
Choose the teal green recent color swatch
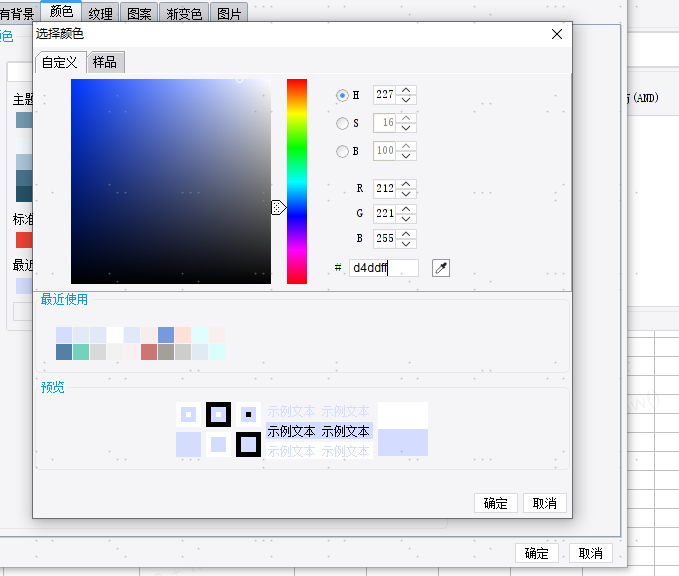(x=81, y=352)
